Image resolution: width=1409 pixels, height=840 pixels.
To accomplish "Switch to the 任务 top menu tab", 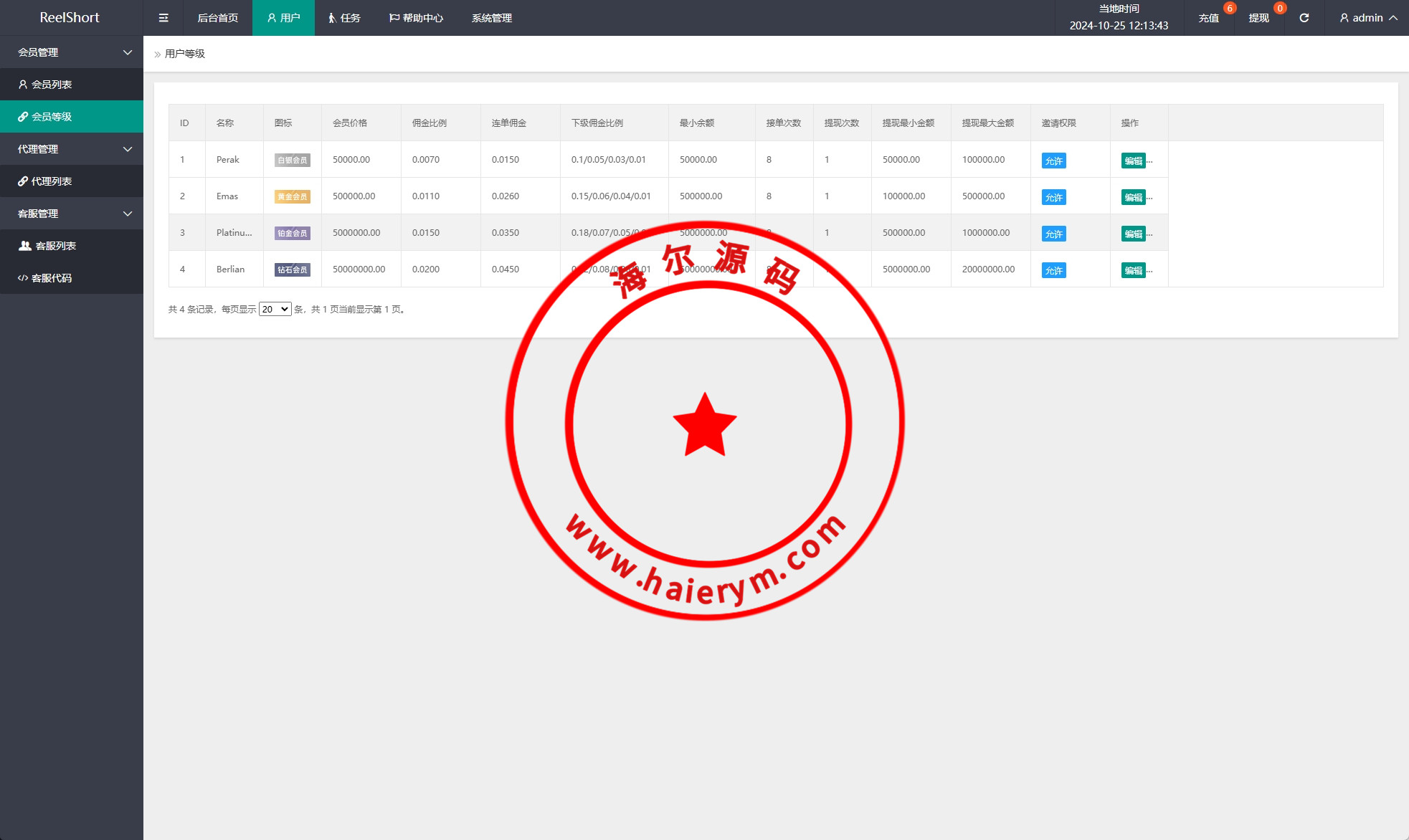I will (x=344, y=18).
